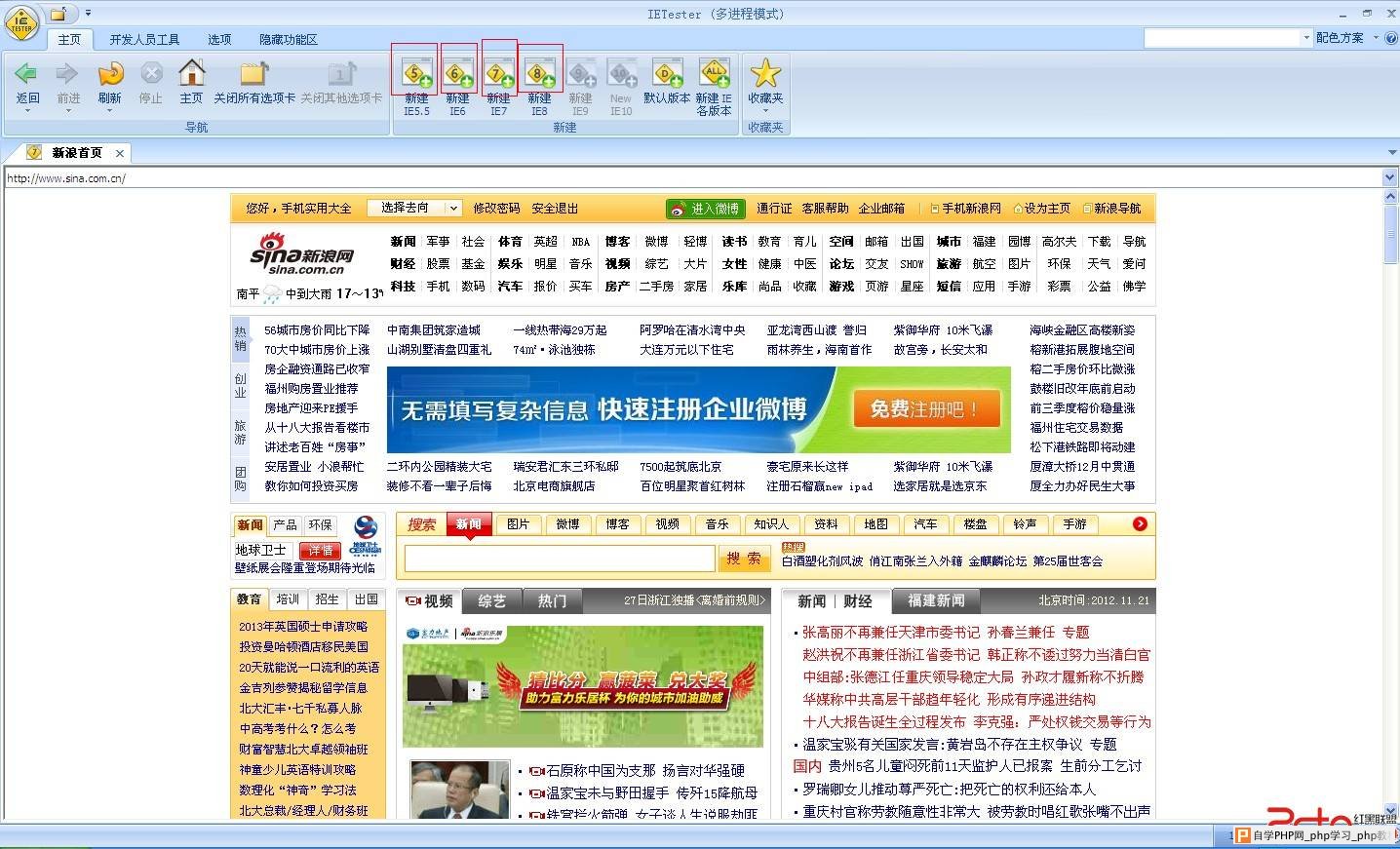Open the 选项 ribbon tab

point(219,39)
